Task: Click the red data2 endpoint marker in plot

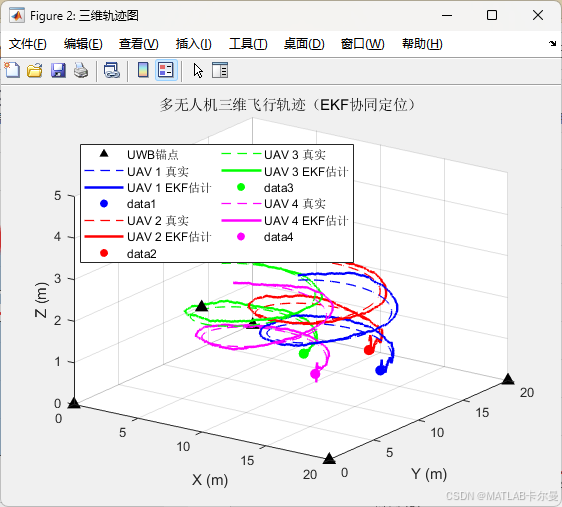Action: click(369, 350)
